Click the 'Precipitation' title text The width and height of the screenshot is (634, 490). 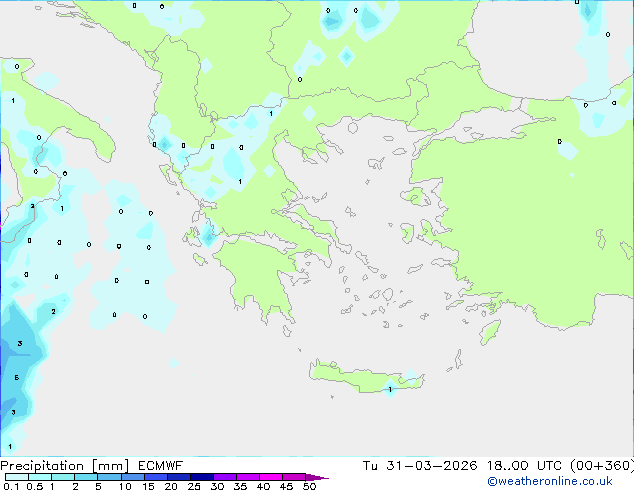[x=42, y=466]
